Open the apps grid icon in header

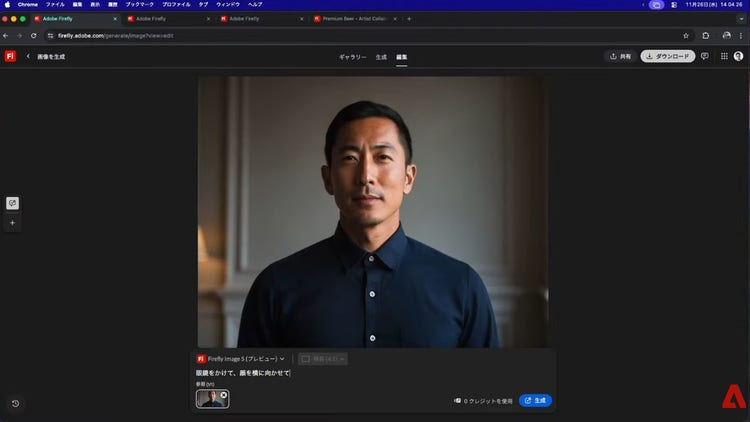723,56
